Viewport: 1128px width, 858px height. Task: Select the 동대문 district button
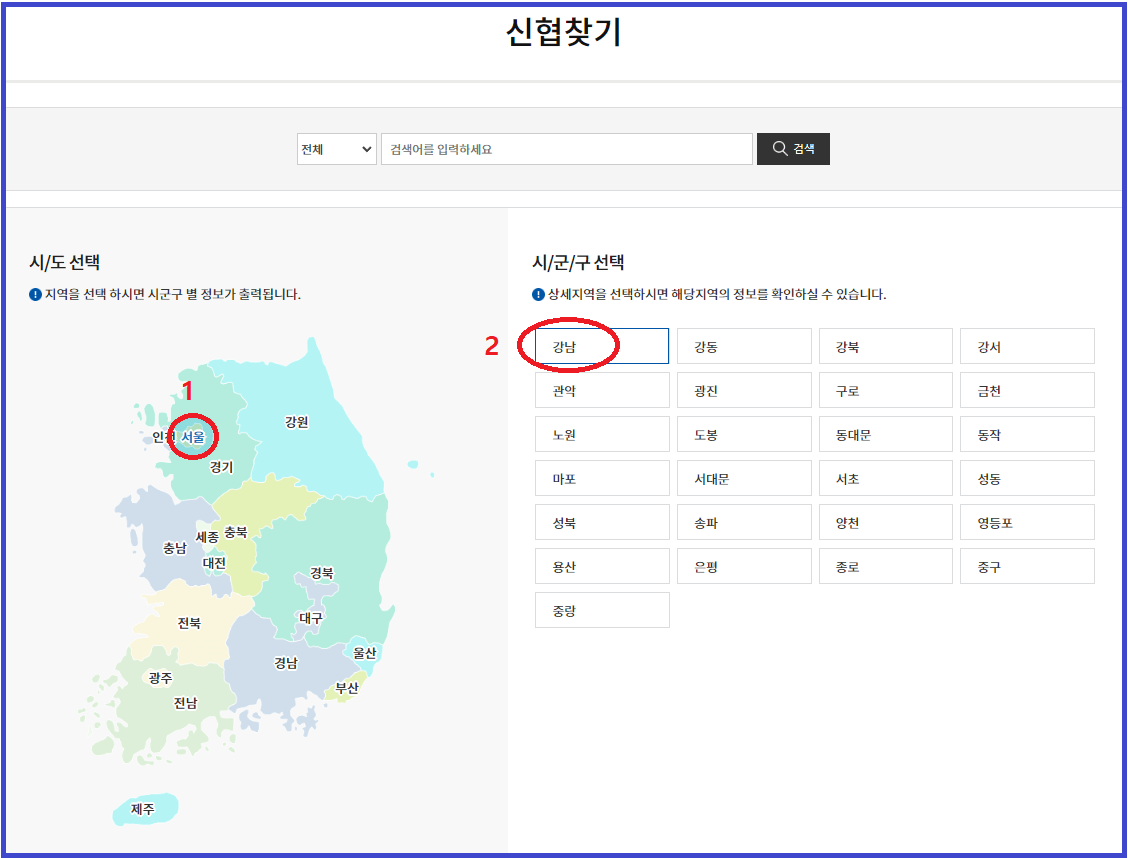click(885, 433)
